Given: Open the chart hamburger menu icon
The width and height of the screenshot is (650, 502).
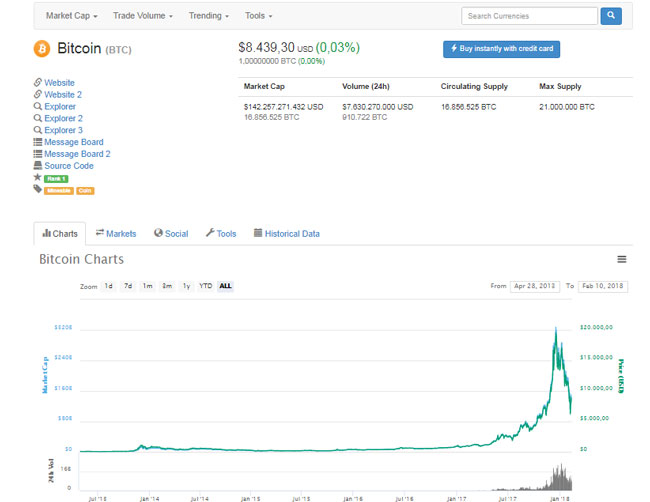Looking at the screenshot, I should coord(621,259).
